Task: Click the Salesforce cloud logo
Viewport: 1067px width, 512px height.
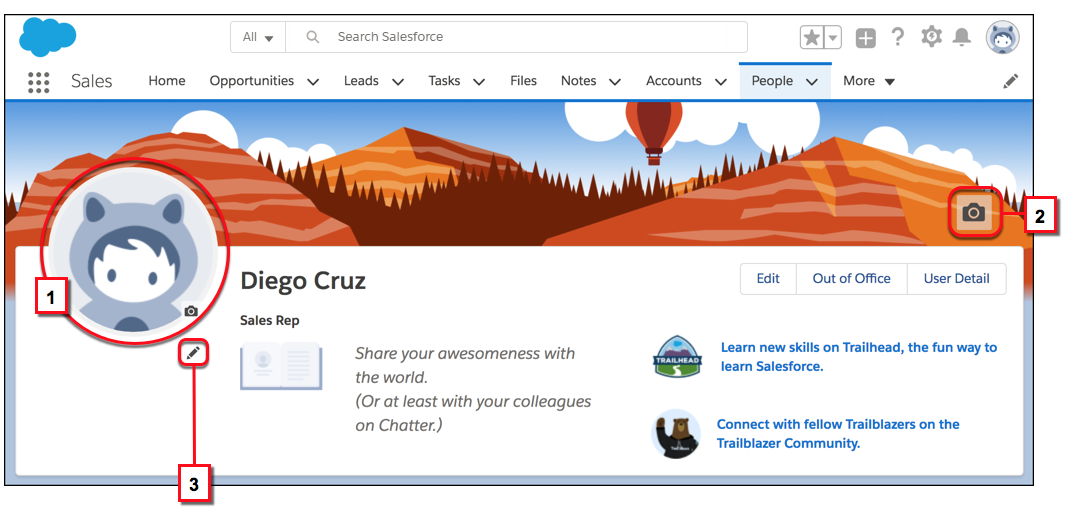Action: tap(48, 37)
